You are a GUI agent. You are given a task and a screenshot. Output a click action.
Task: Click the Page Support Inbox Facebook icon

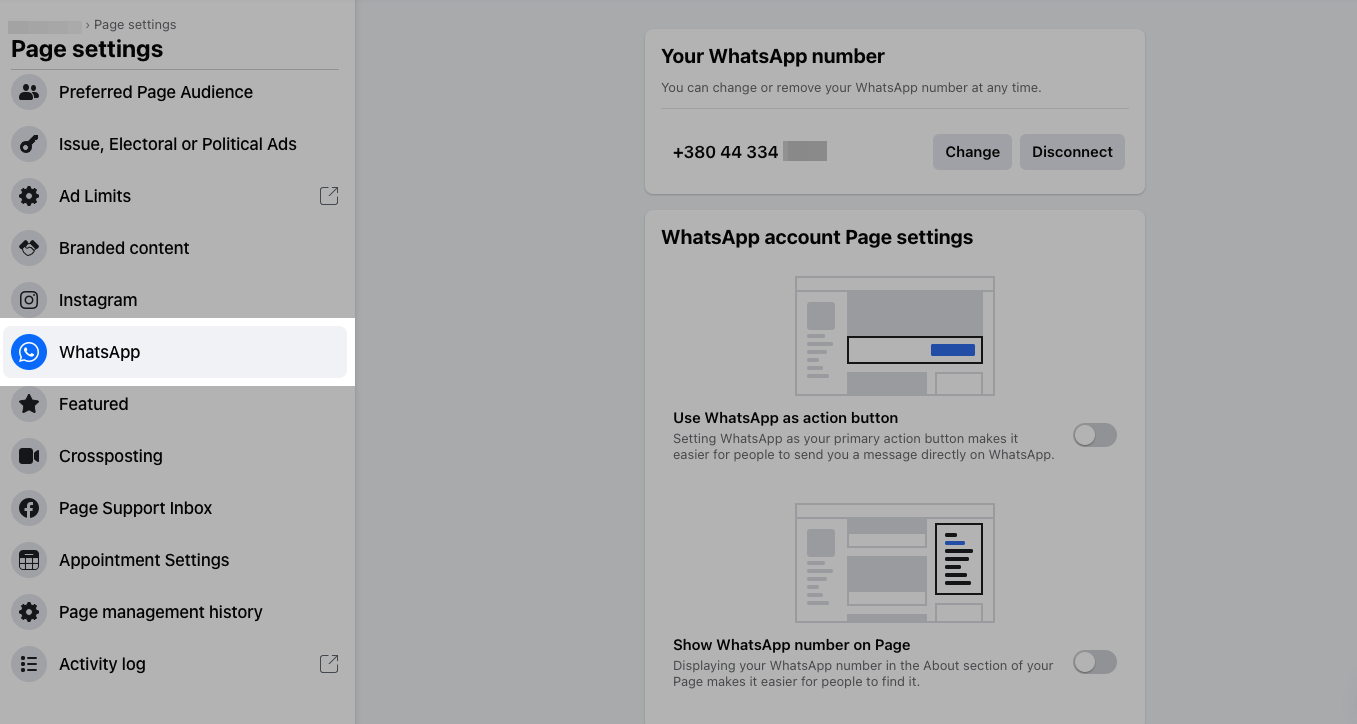point(29,508)
